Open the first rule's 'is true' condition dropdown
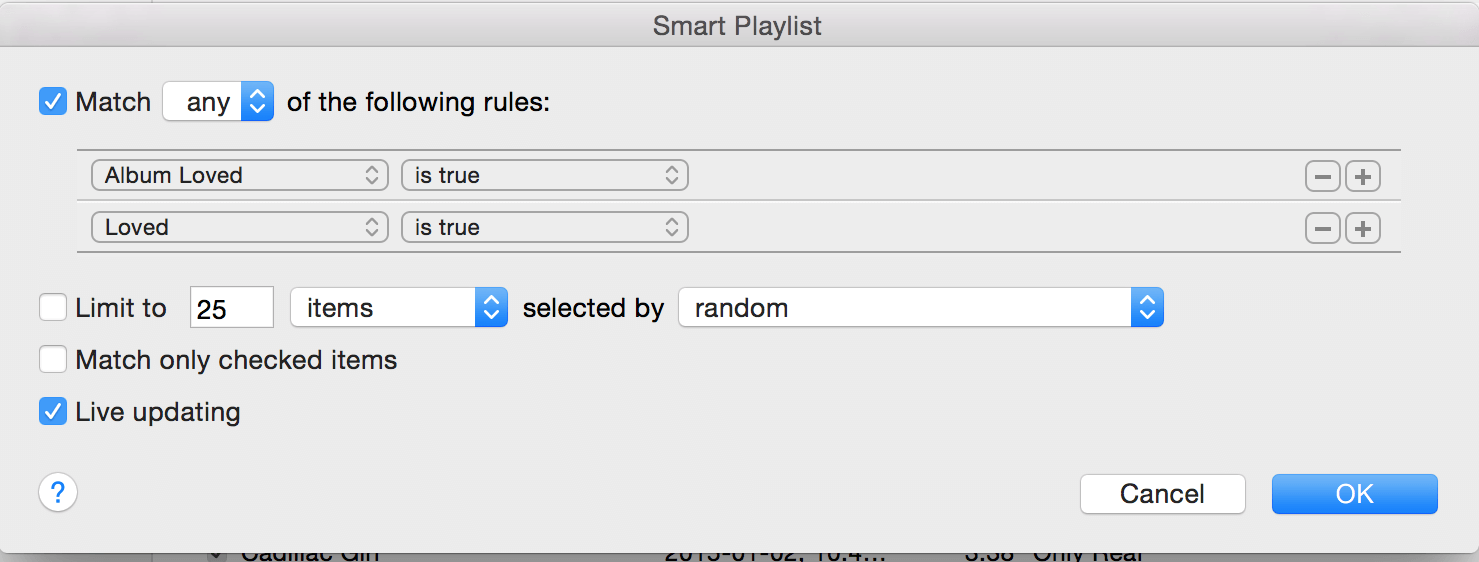This screenshot has width=1479, height=562. 545,175
